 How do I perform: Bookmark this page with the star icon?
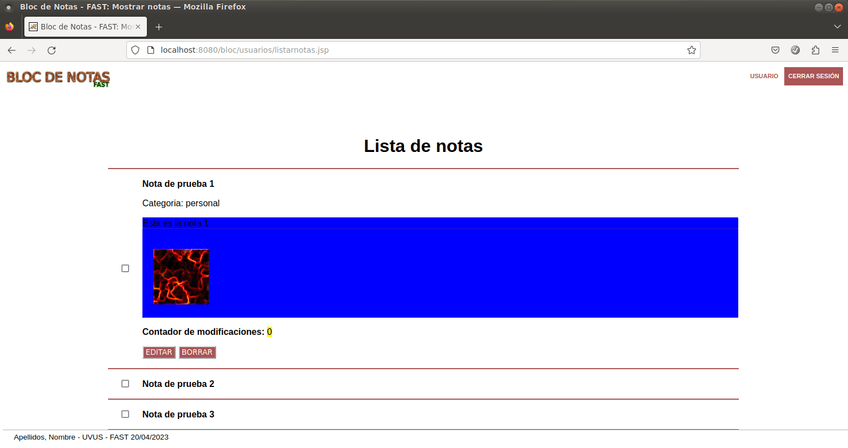point(691,50)
